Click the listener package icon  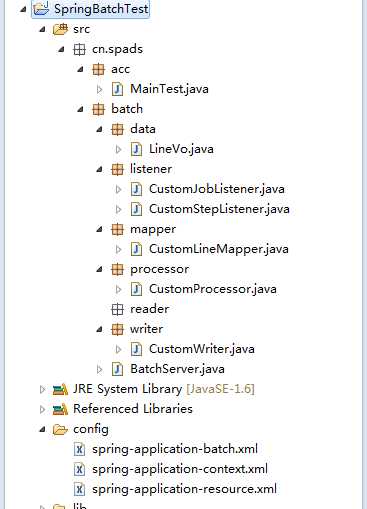click(117, 169)
